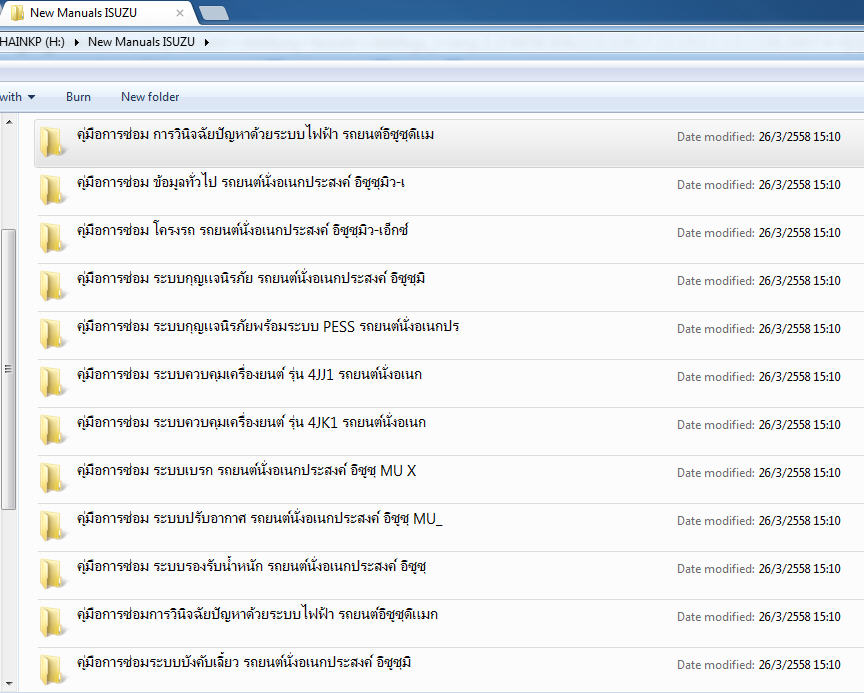Select row คู่มือการซ่อม การวินิจฉัยปัญหาด้วยระบบไฟฟ้า รถยนต์อิซูซุดีแม

tap(449, 143)
